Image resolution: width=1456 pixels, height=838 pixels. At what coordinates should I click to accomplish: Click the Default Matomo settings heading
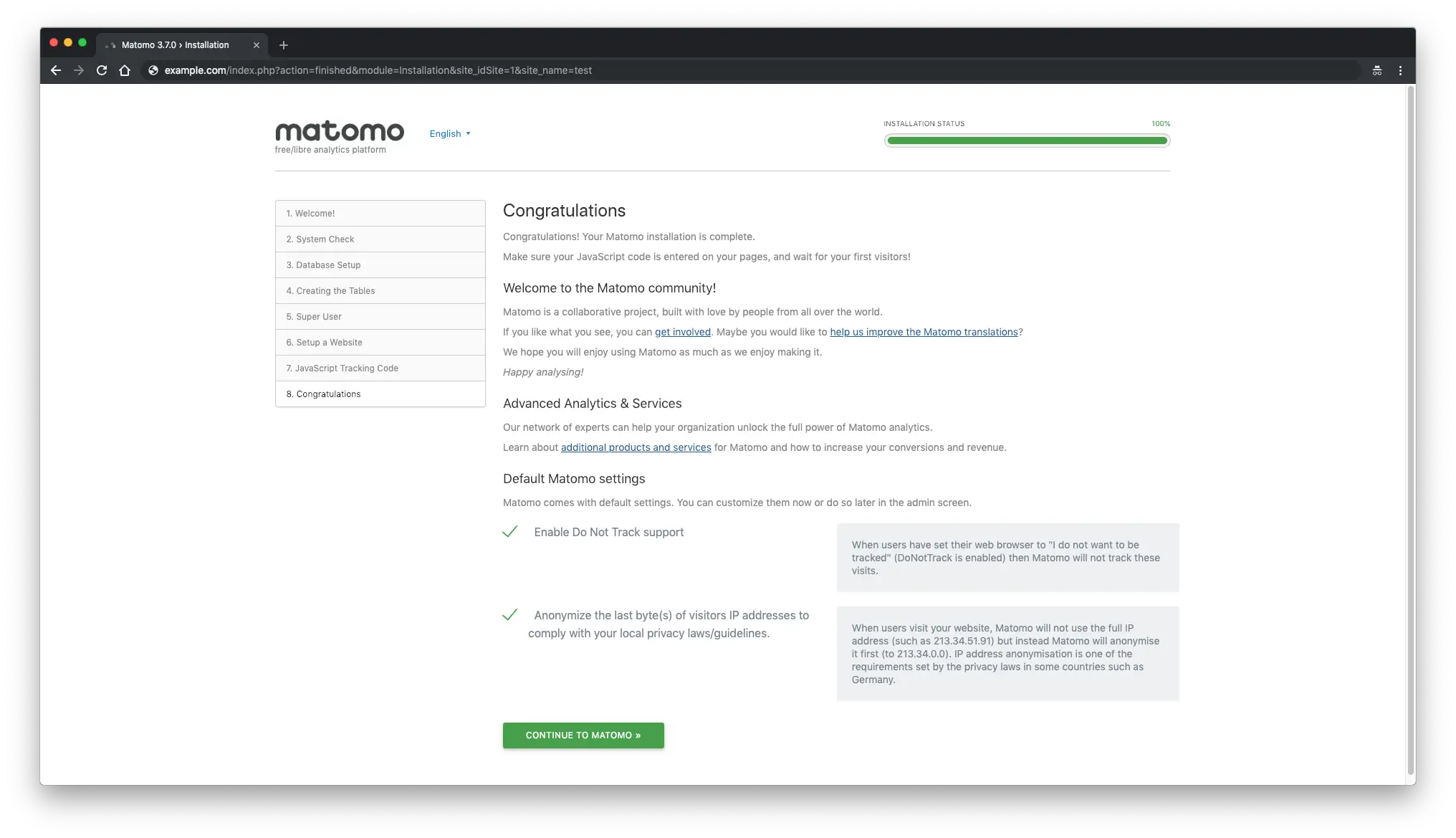click(574, 479)
